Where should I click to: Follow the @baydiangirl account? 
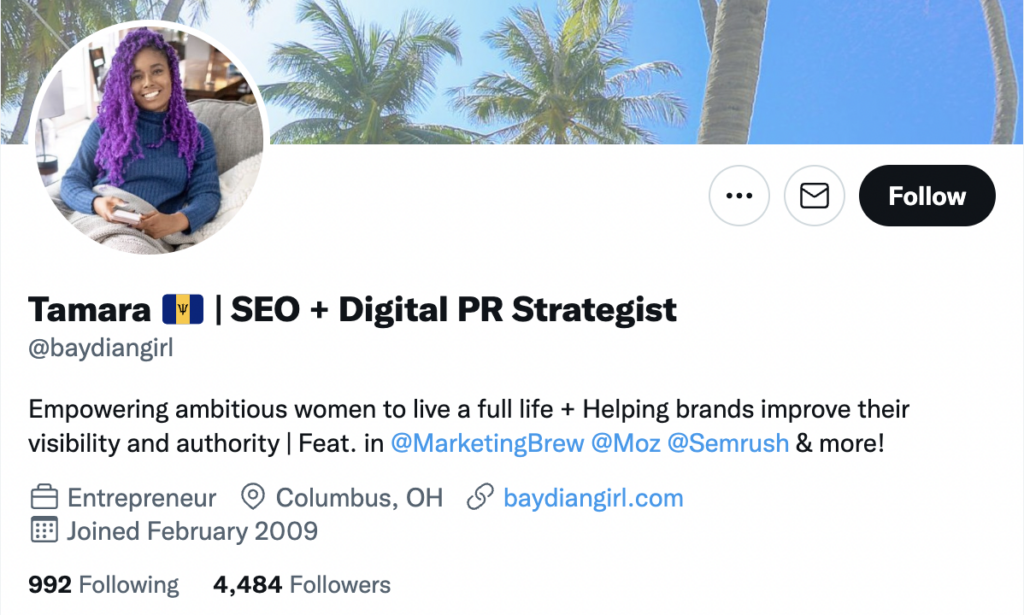coord(927,195)
